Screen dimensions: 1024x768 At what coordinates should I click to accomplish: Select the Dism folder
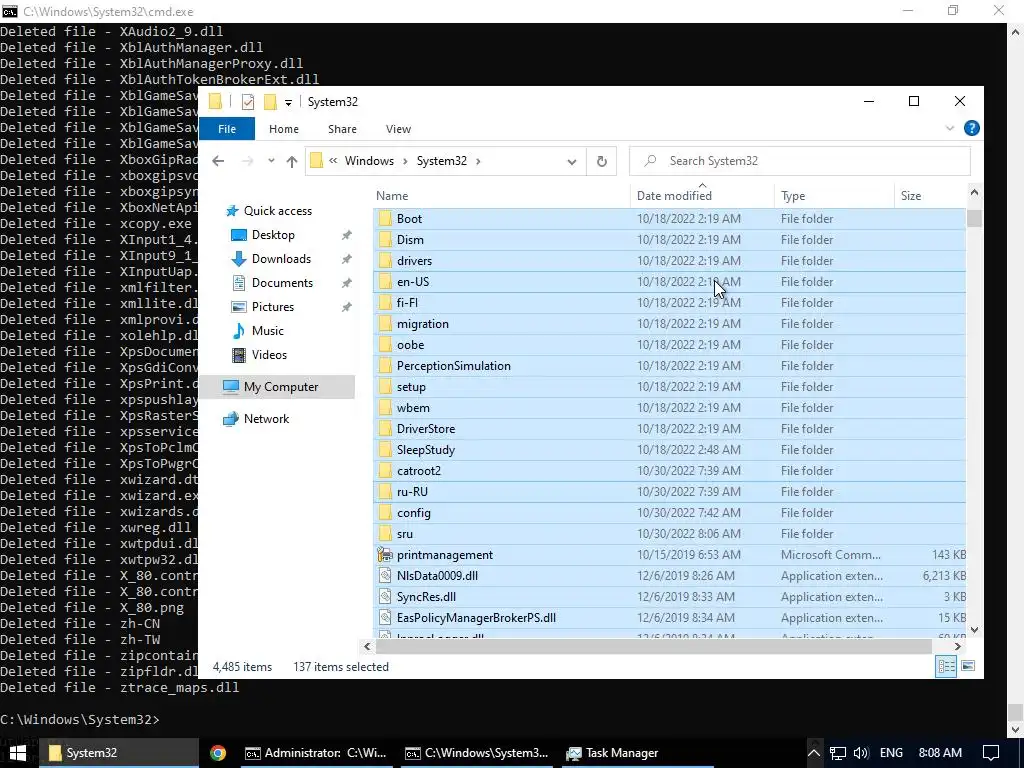669,240
